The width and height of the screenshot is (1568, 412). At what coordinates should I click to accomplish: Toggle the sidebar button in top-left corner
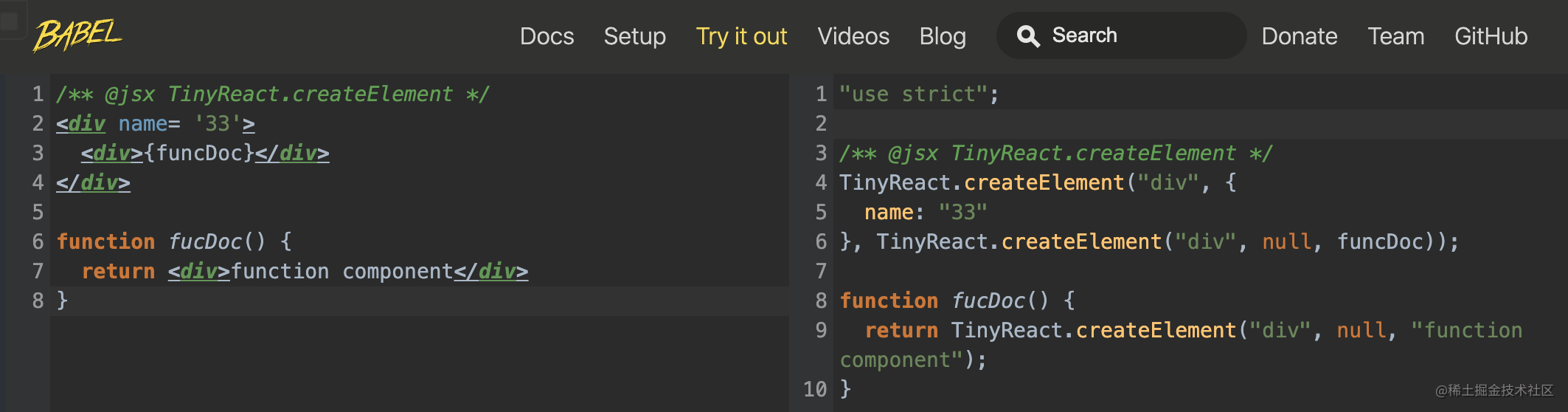(x=10, y=21)
